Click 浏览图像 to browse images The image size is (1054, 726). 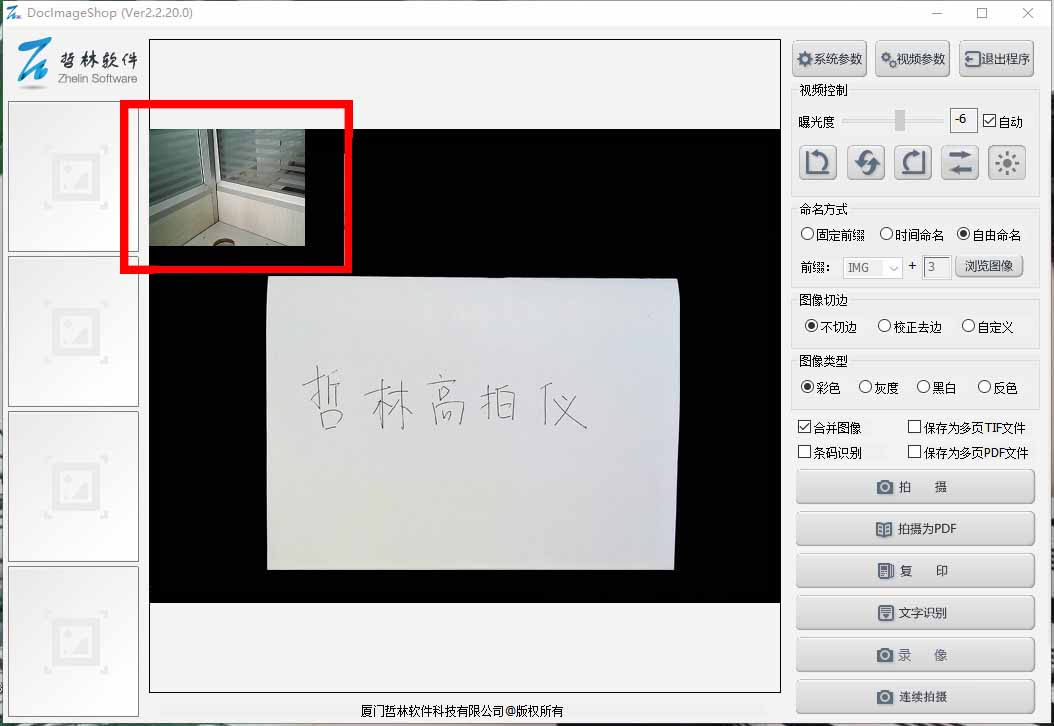click(988, 266)
